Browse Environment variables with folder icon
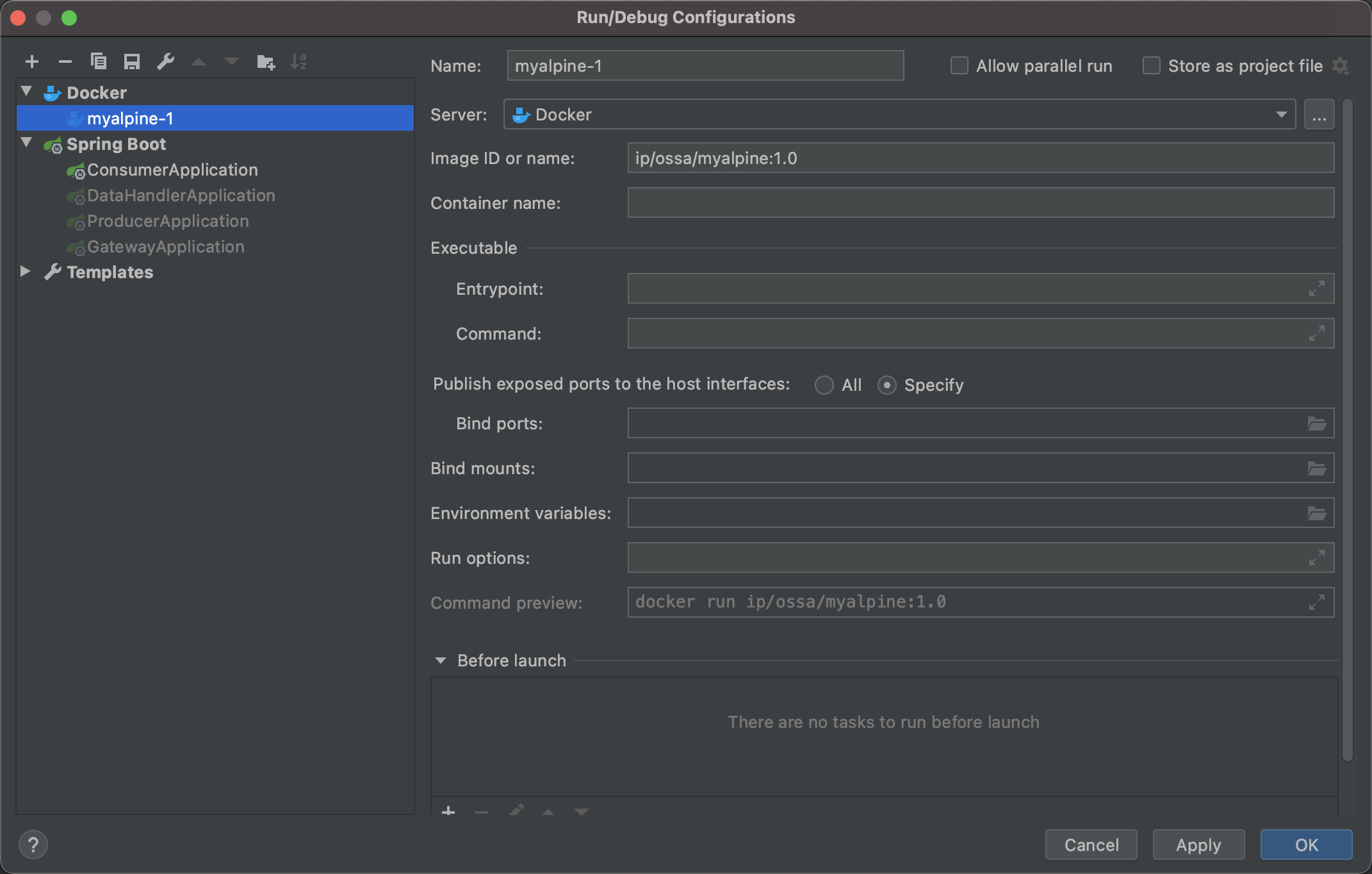The image size is (1372, 874). click(x=1317, y=513)
